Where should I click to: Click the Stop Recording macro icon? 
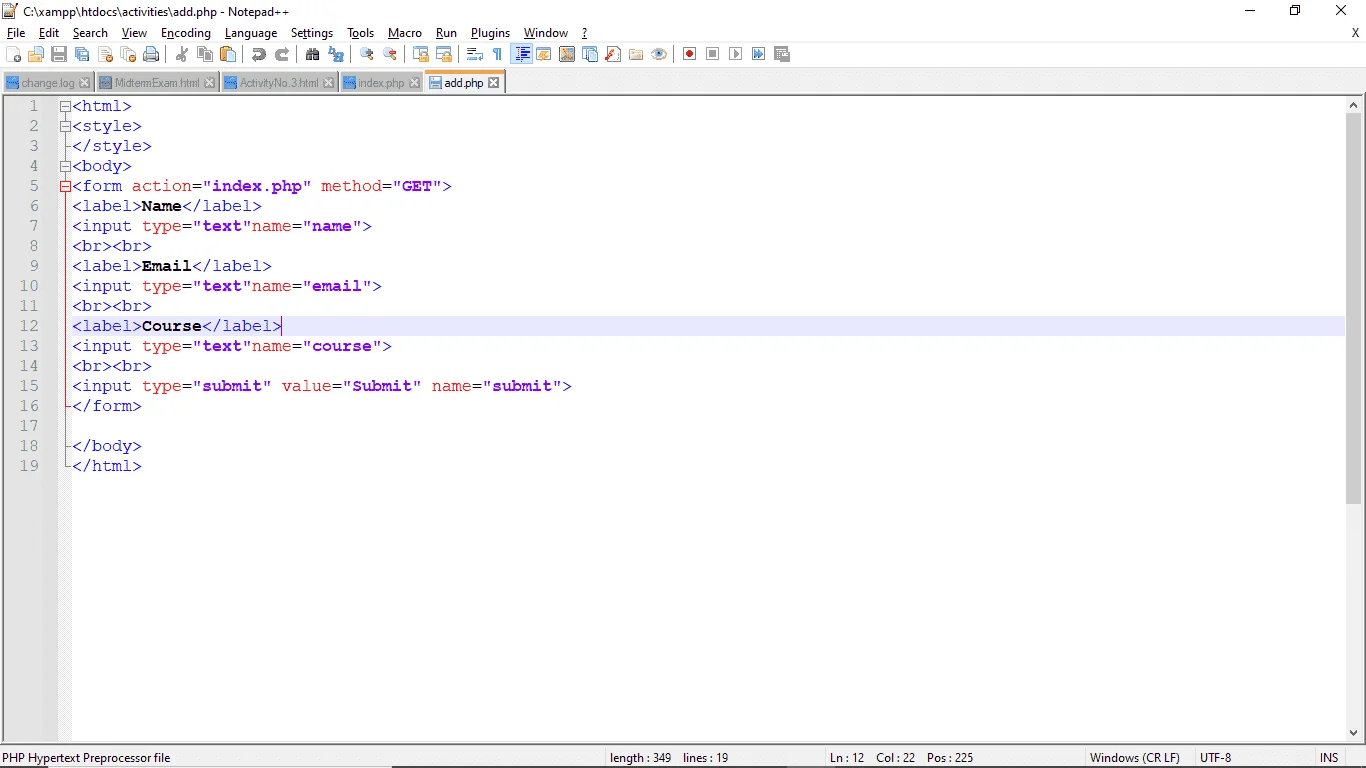coord(713,54)
